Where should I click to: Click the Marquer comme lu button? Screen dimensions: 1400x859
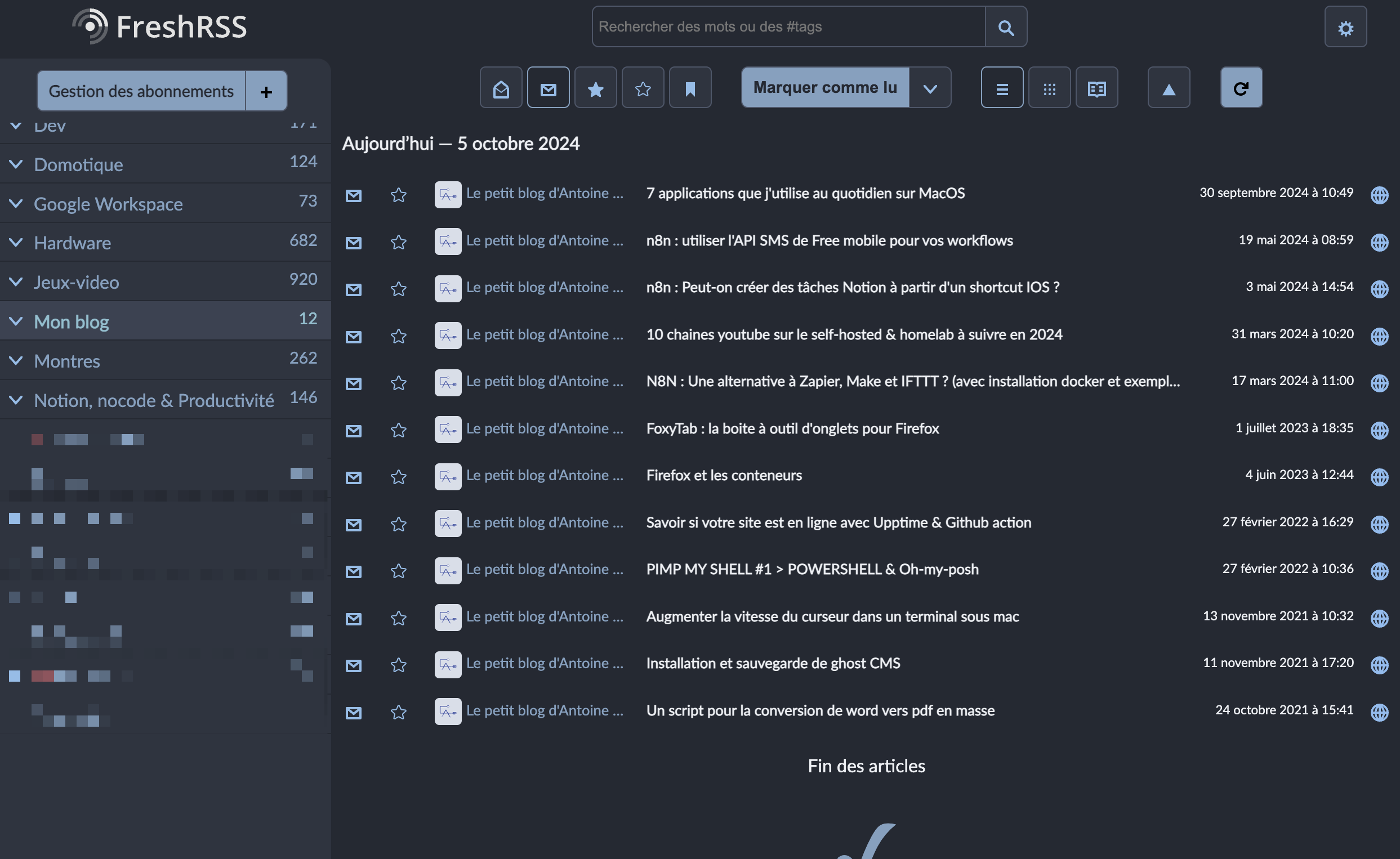pos(824,87)
